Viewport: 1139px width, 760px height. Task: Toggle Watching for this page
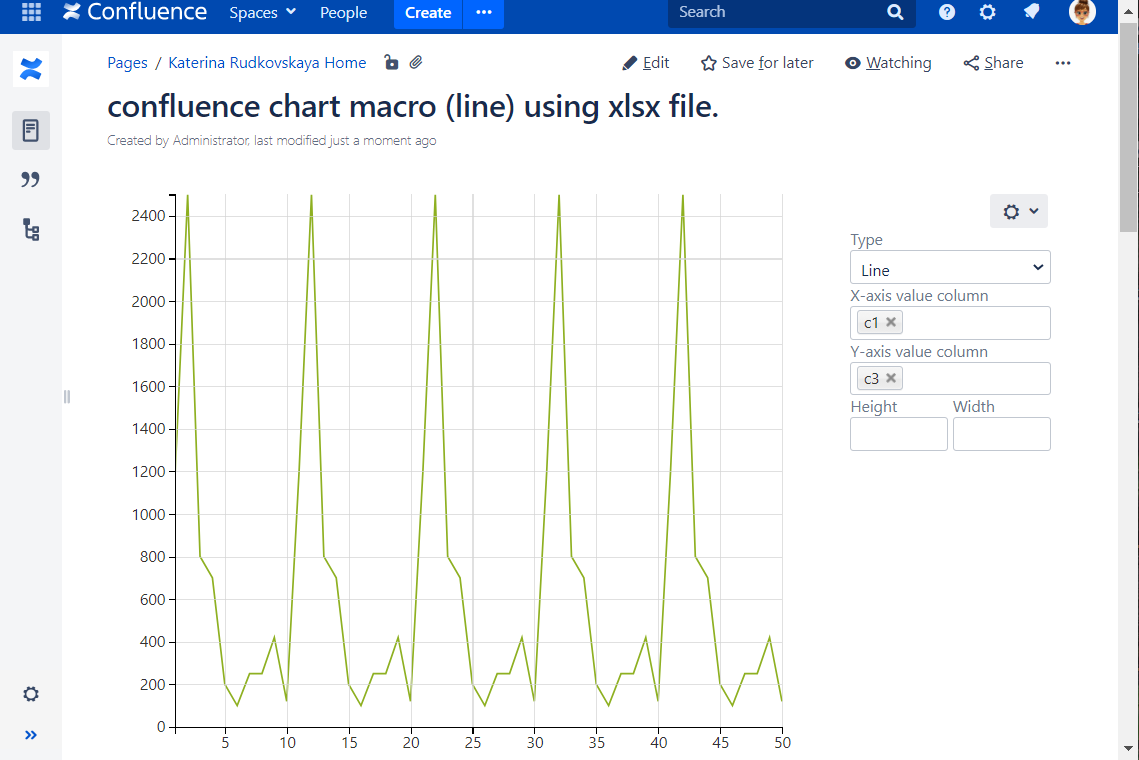pyautogui.click(x=853, y=62)
